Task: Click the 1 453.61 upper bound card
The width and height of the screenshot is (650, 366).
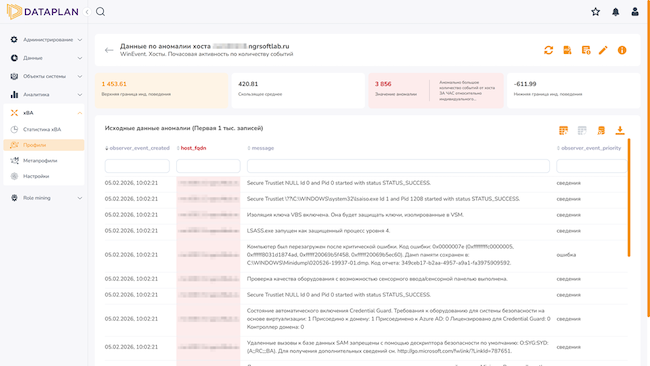Action: click(x=161, y=90)
